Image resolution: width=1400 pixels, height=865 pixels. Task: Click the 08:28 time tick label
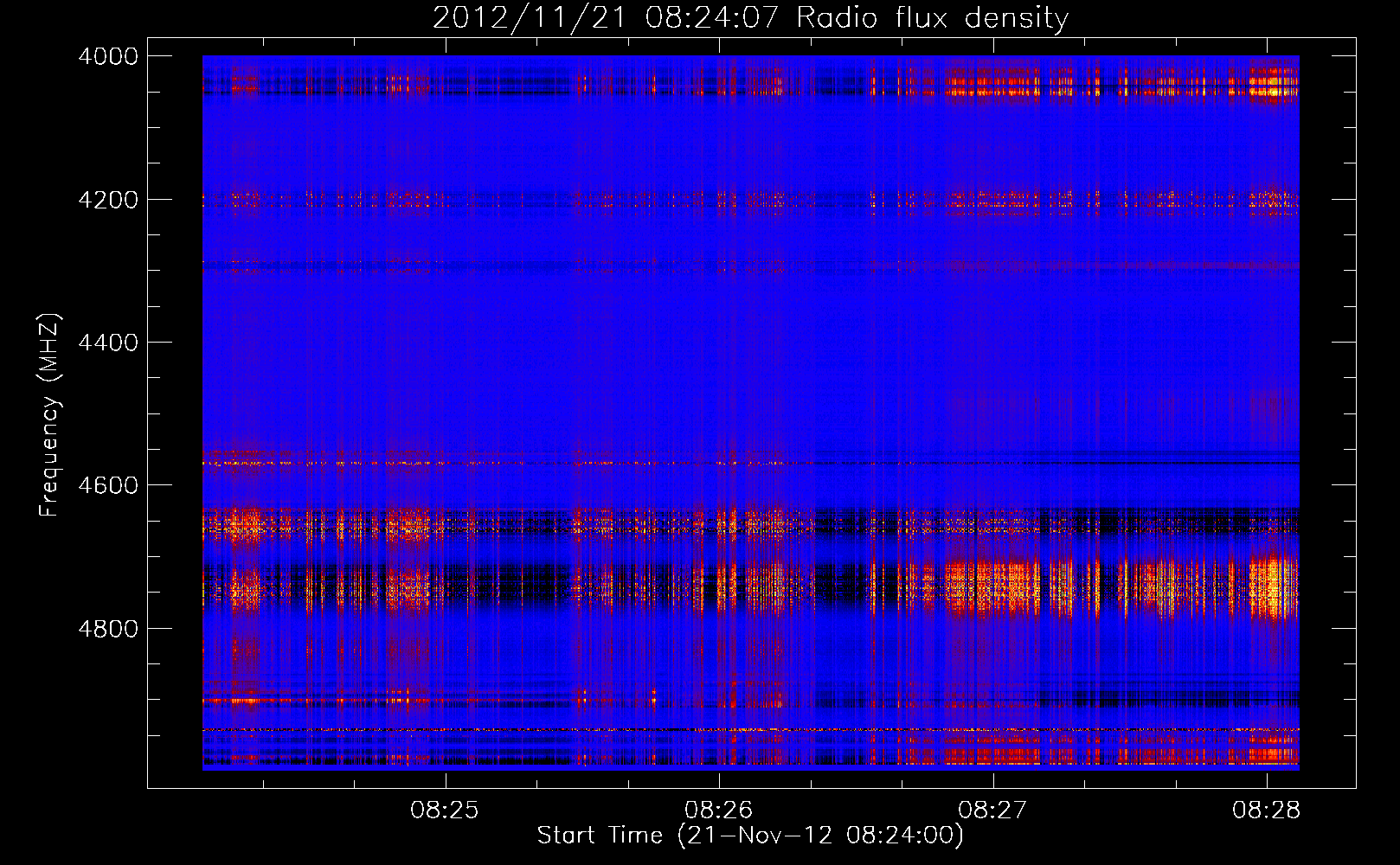coord(1267,810)
